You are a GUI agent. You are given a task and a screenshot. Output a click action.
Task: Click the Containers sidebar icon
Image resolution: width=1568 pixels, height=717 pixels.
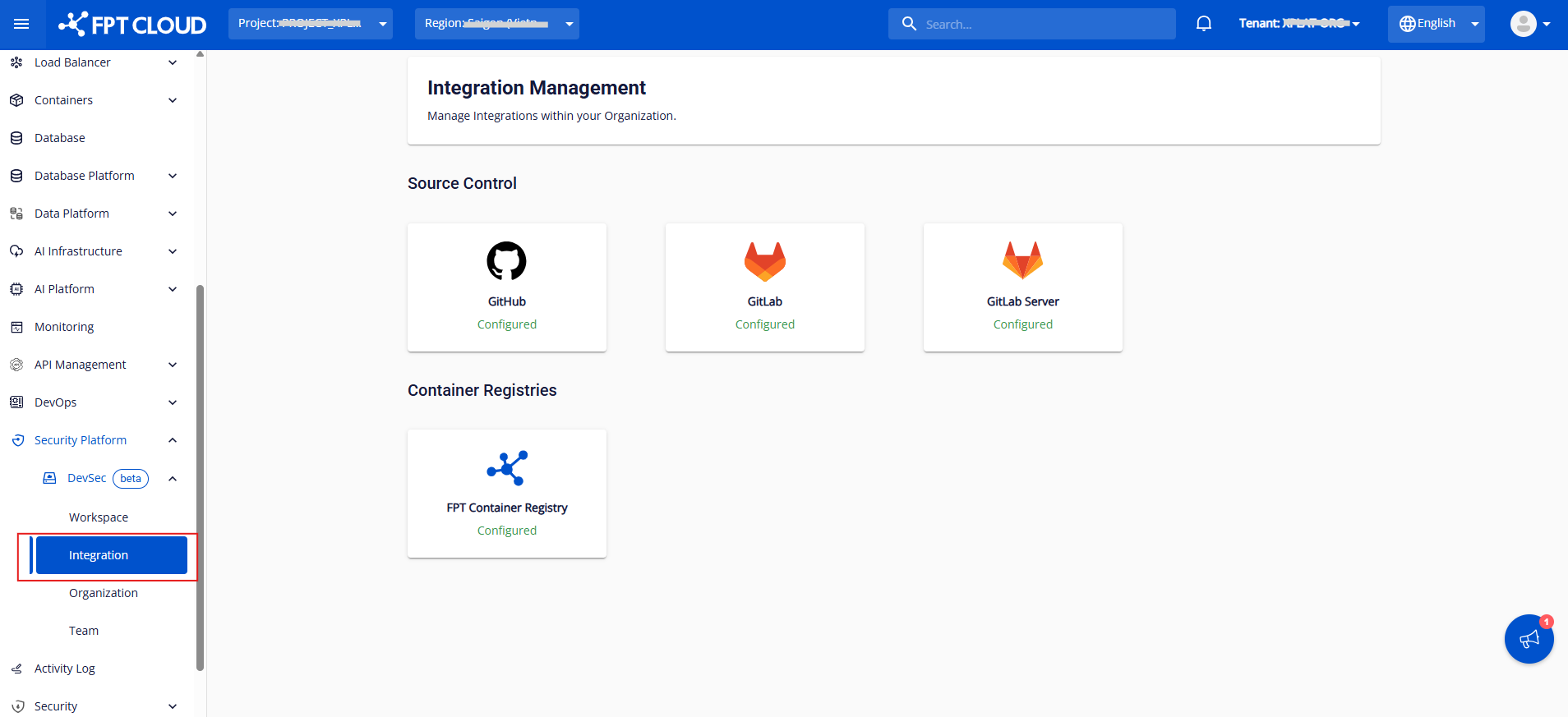pyautogui.click(x=16, y=100)
